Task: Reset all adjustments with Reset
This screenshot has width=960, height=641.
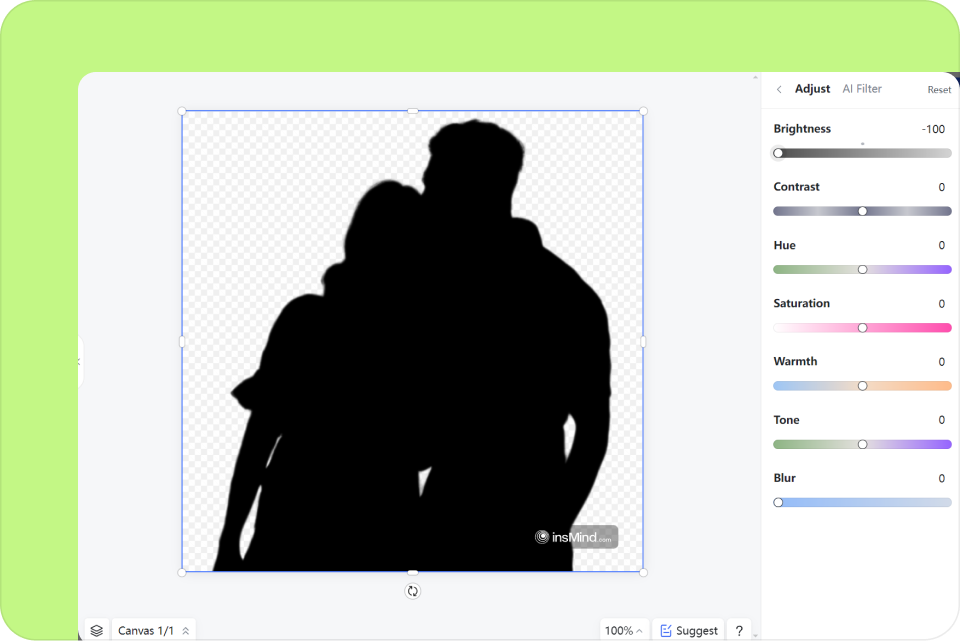Action: (939, 90)
